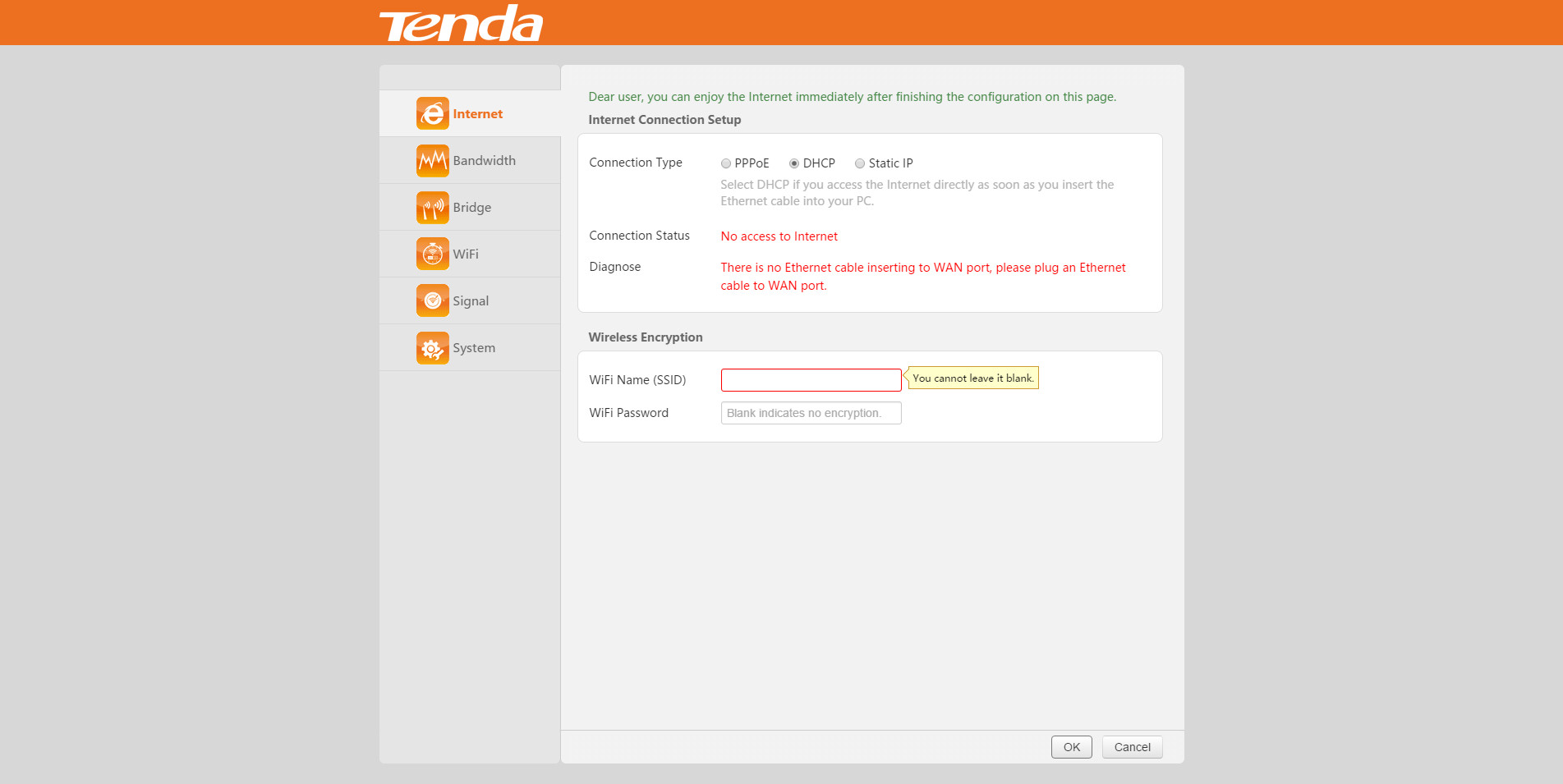This screenshot has width=1563, height=784.
Task: Choose Static IP connection type
Action: [860, 163]
